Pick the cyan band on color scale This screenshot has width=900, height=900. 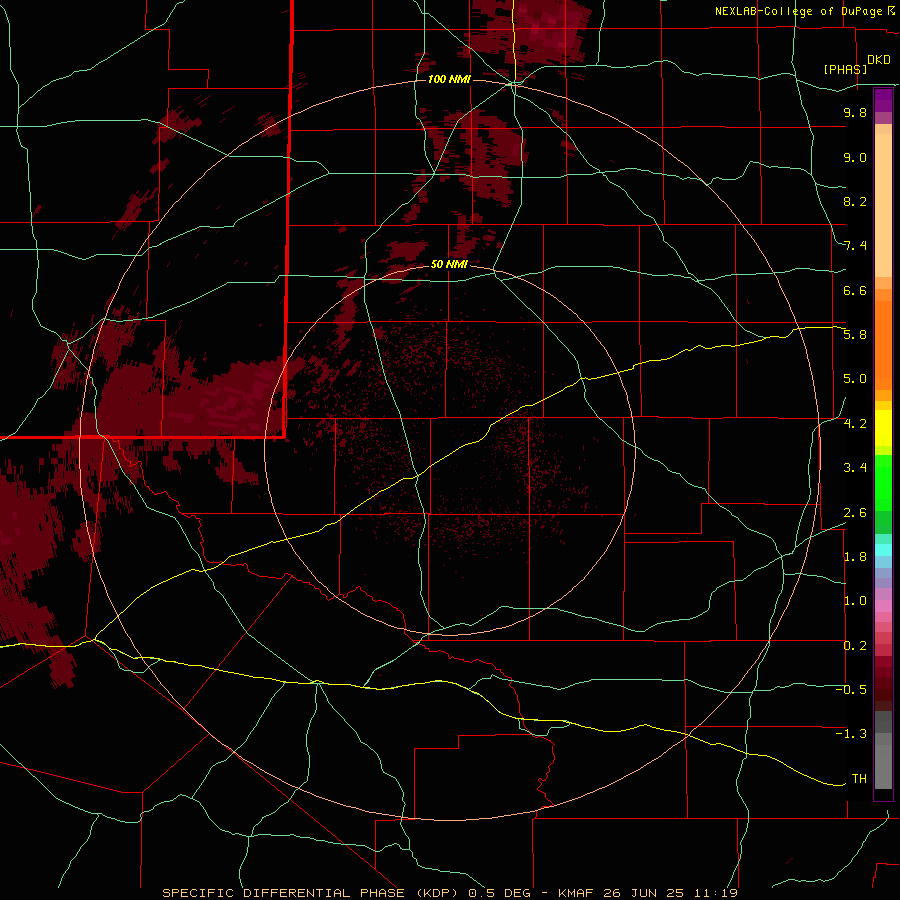coord(883,550)
